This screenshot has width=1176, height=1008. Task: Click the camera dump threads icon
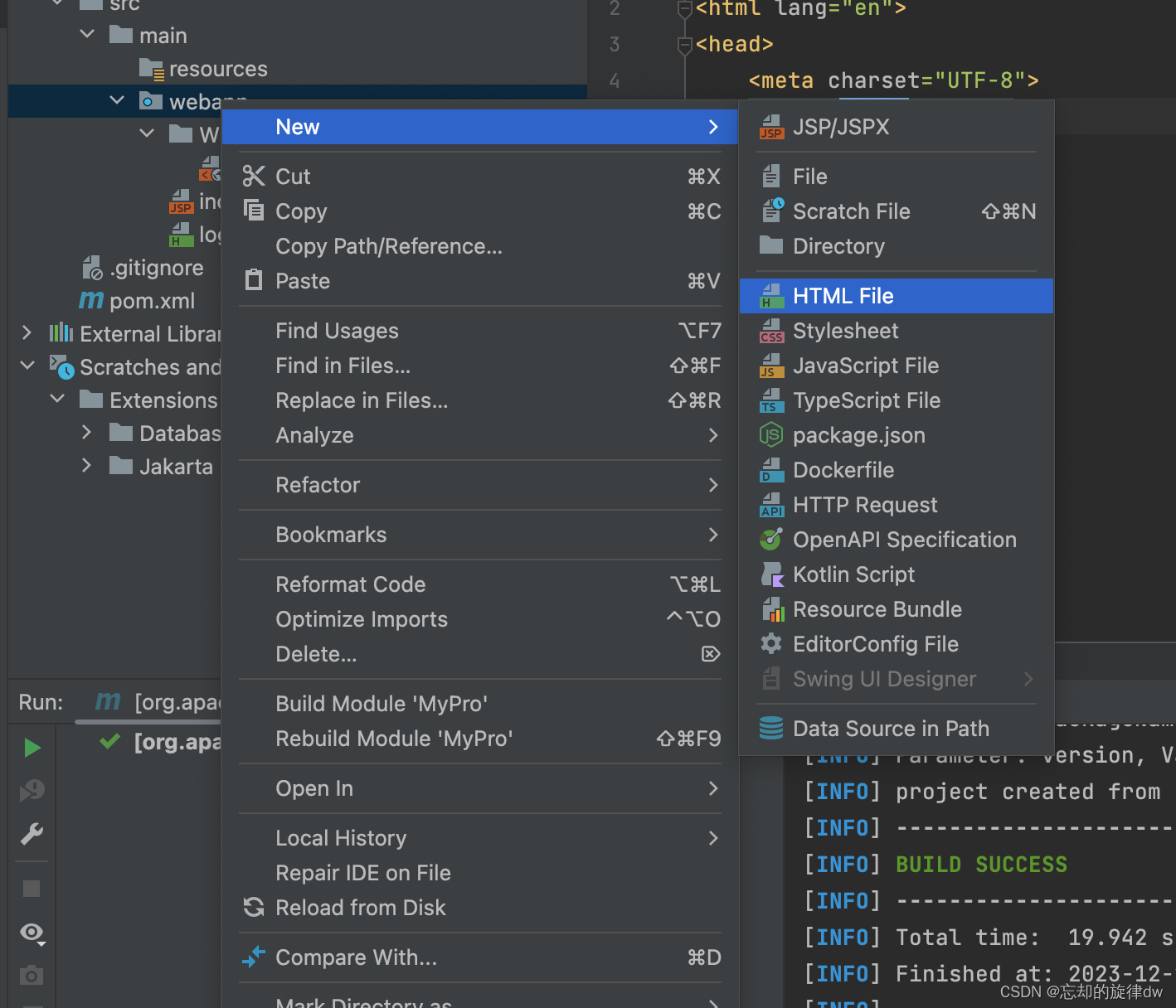click(32, 975)
